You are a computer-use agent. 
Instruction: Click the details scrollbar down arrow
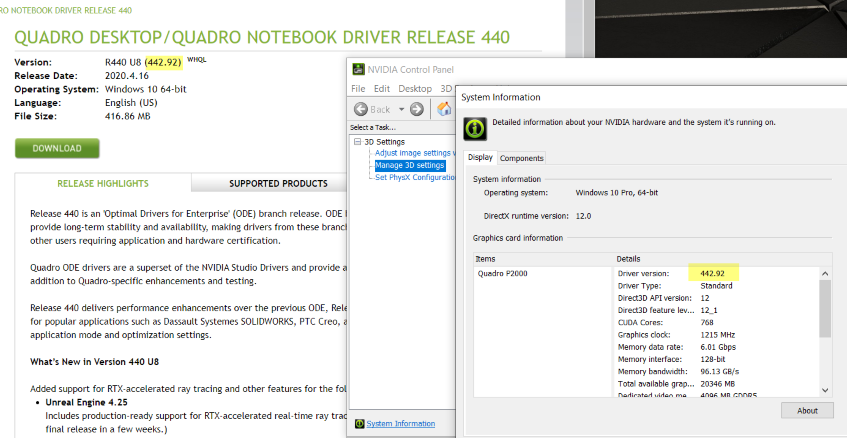tap(825, 390)
